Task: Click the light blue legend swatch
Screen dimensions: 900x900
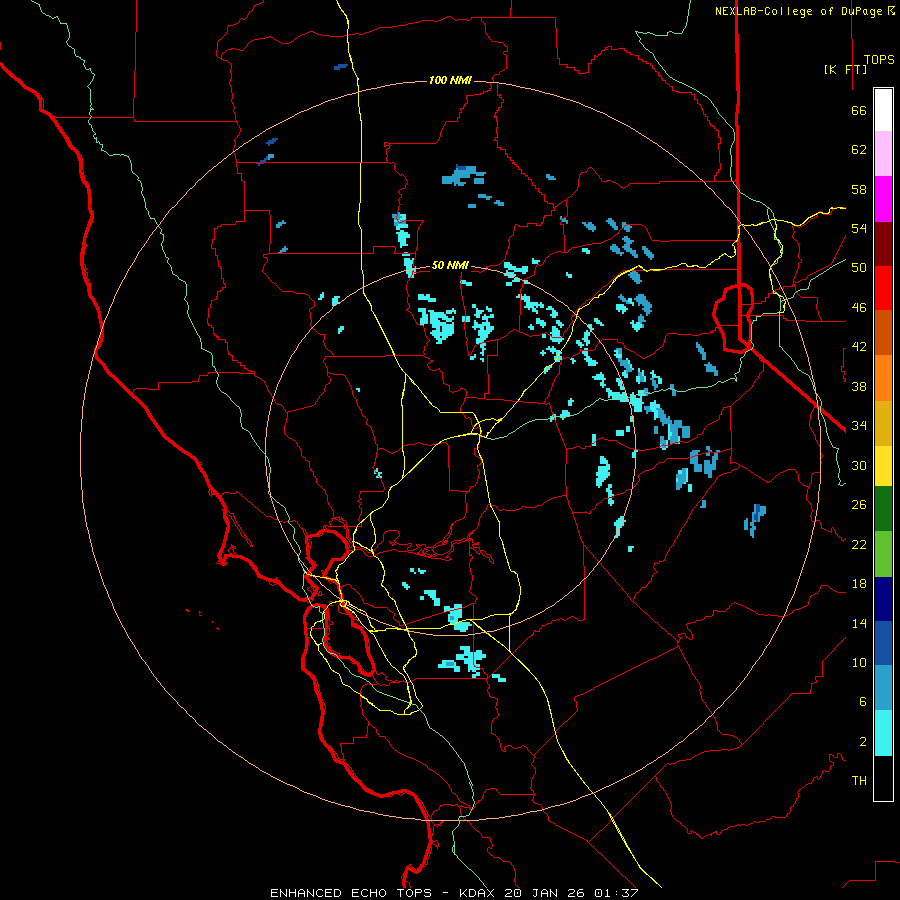Action: (883, 687)
